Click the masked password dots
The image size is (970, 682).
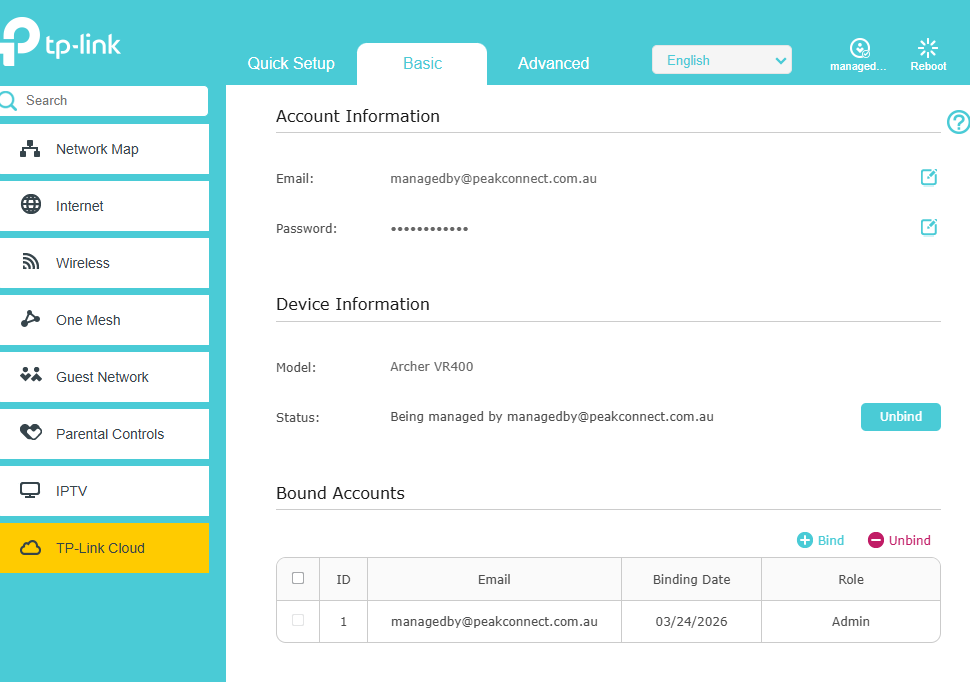pyautogui.click(x=429, y=229)
